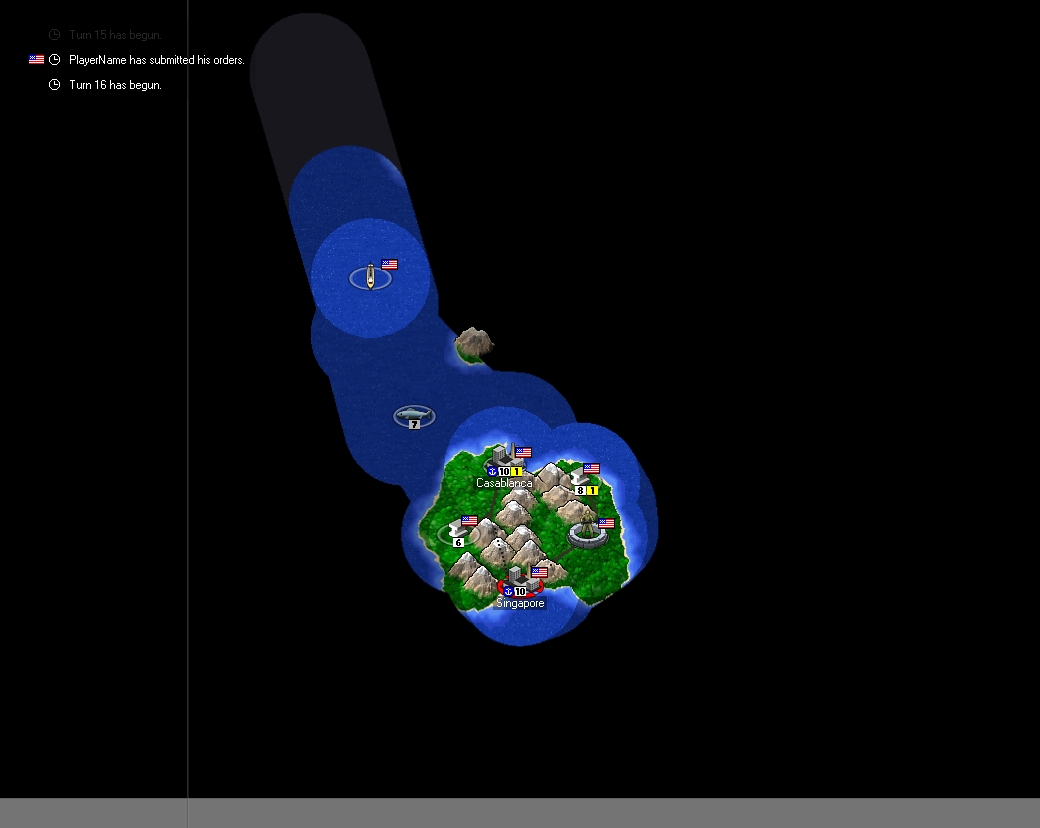Click the clock icon beside Turn 16 message
The width and height of the screenshot is (1040, 828).
(x=54, y=85)
